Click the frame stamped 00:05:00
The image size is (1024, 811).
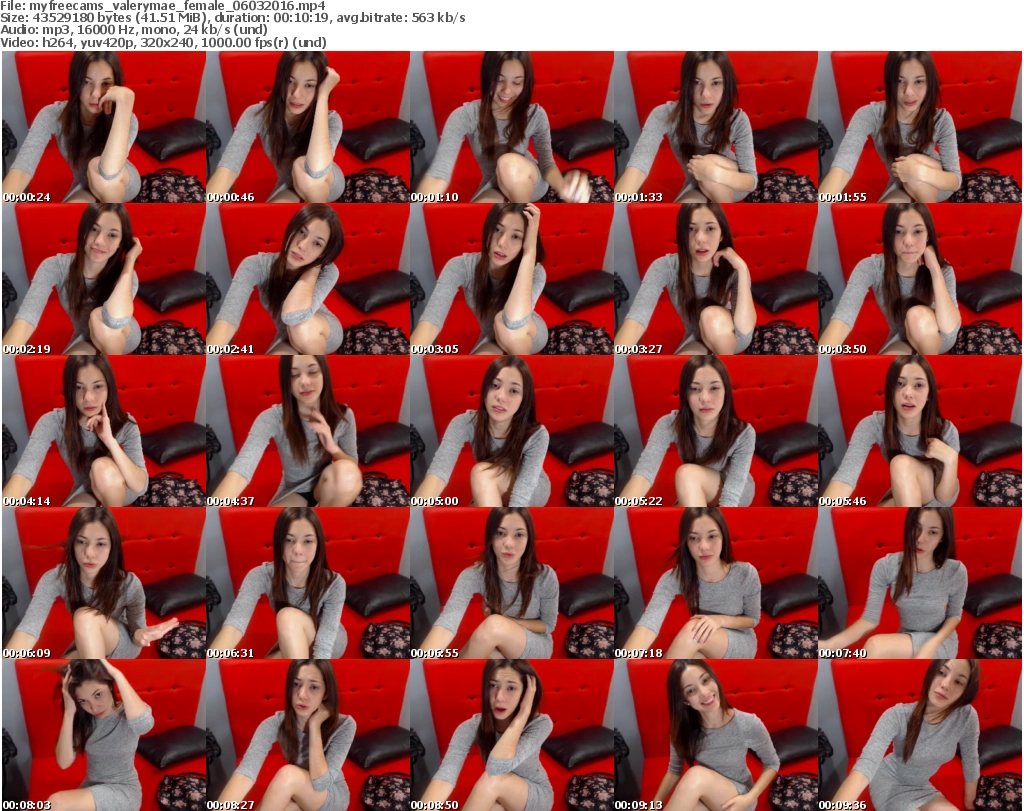[x=512, y=431]
